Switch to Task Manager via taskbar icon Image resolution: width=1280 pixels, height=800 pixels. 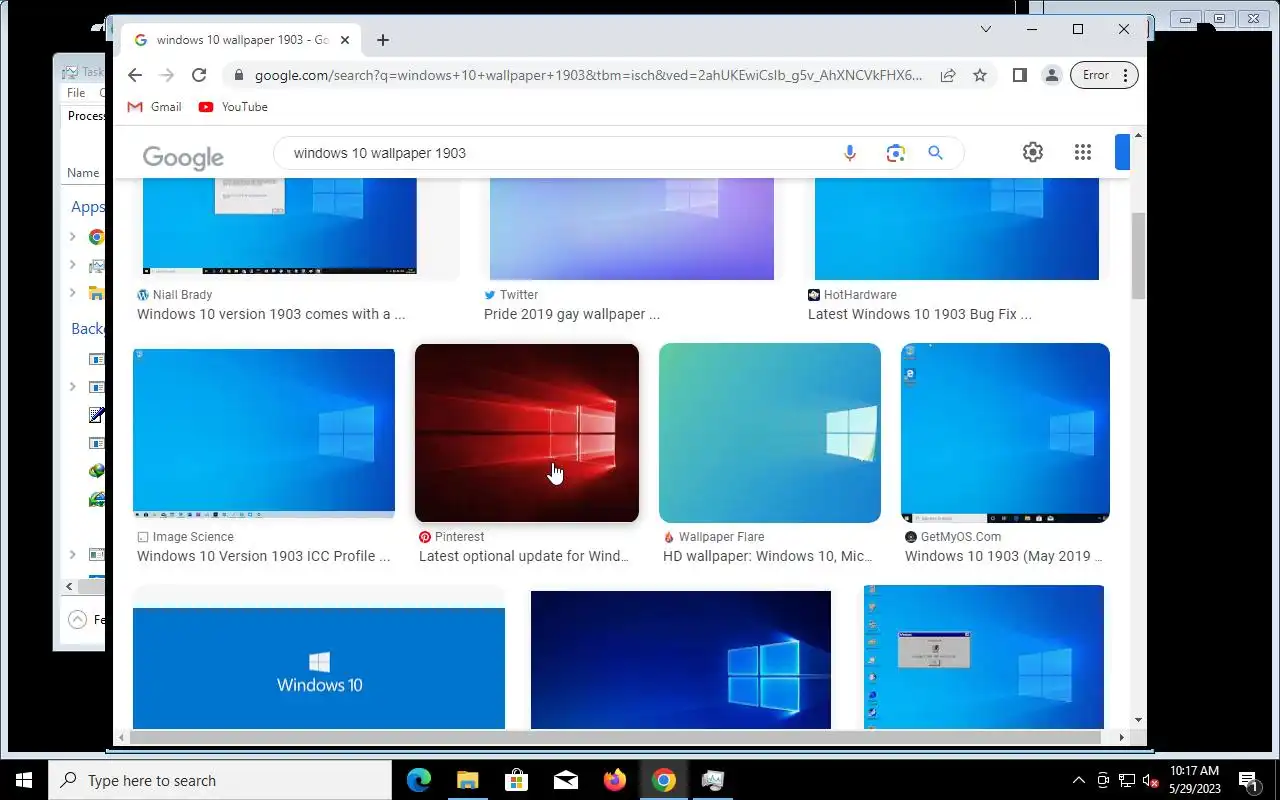click(x=712, y=780)
